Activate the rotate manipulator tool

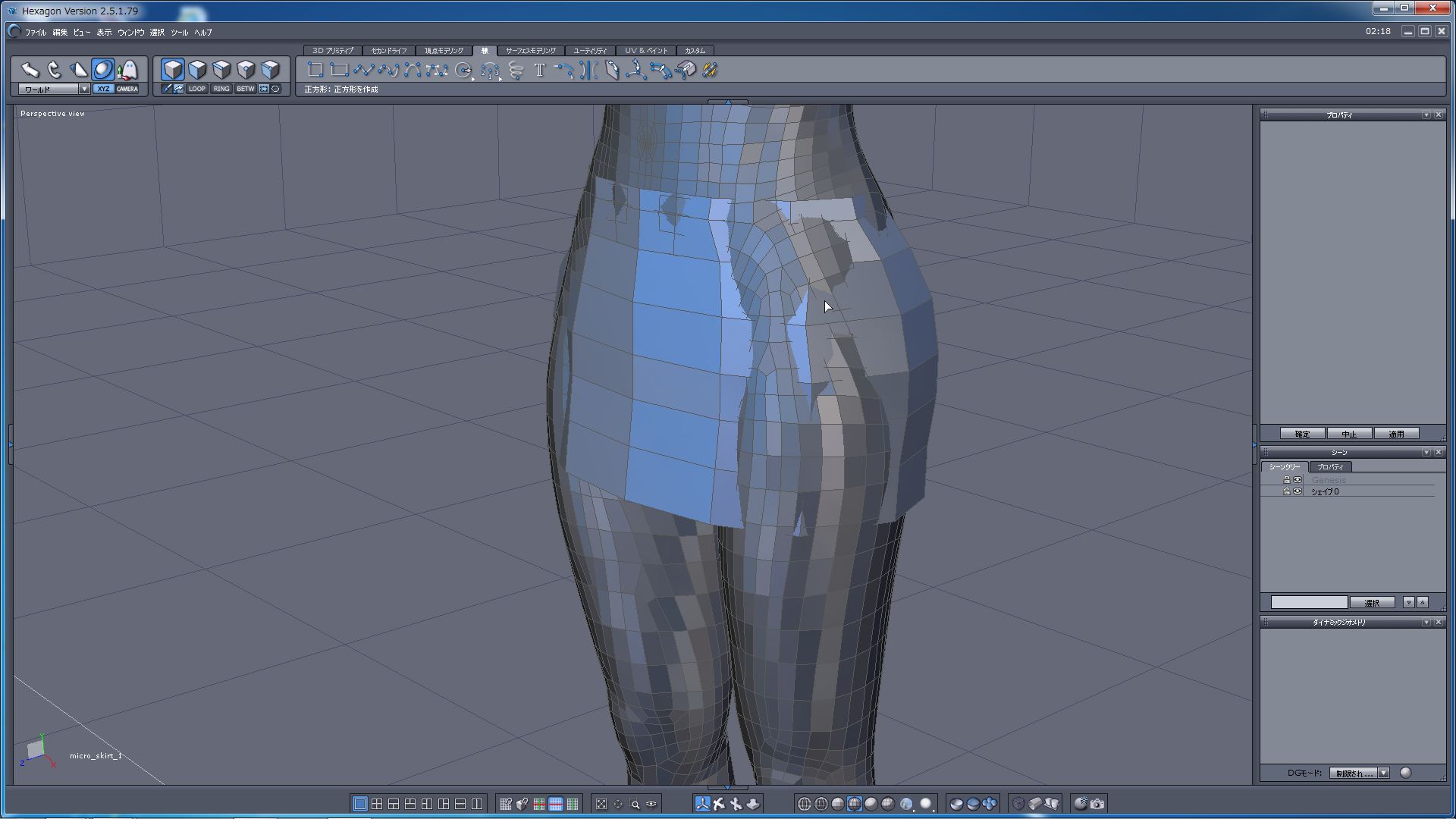click(54, 71)
